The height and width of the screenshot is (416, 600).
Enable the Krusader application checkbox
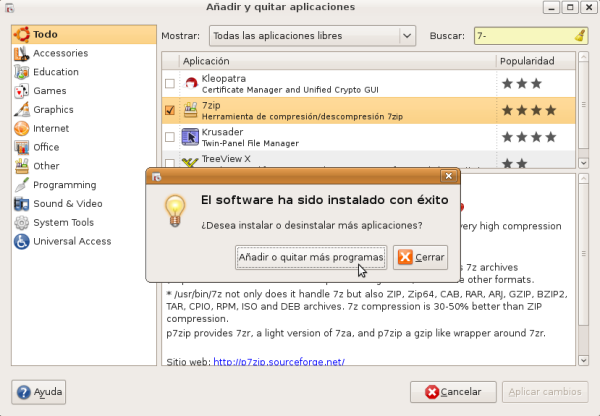point(169,137)
